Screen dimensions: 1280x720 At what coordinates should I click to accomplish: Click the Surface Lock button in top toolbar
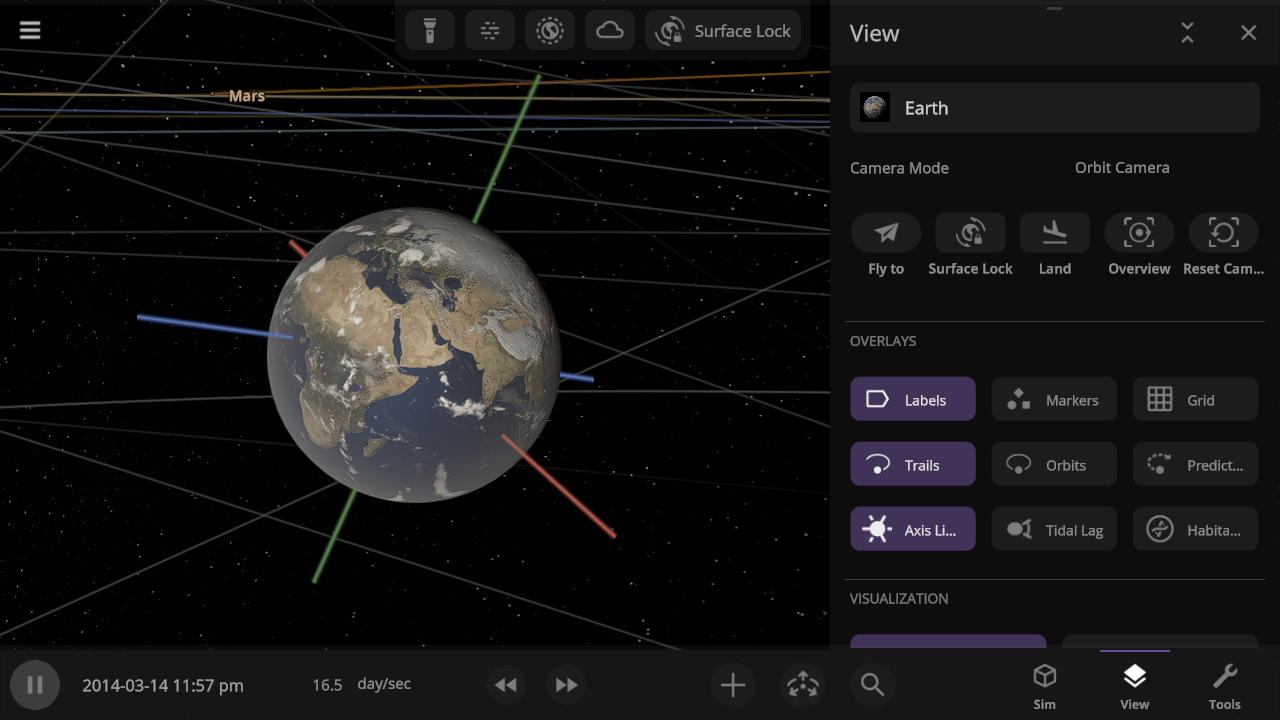pyautogui.click(x=723, y=31)
